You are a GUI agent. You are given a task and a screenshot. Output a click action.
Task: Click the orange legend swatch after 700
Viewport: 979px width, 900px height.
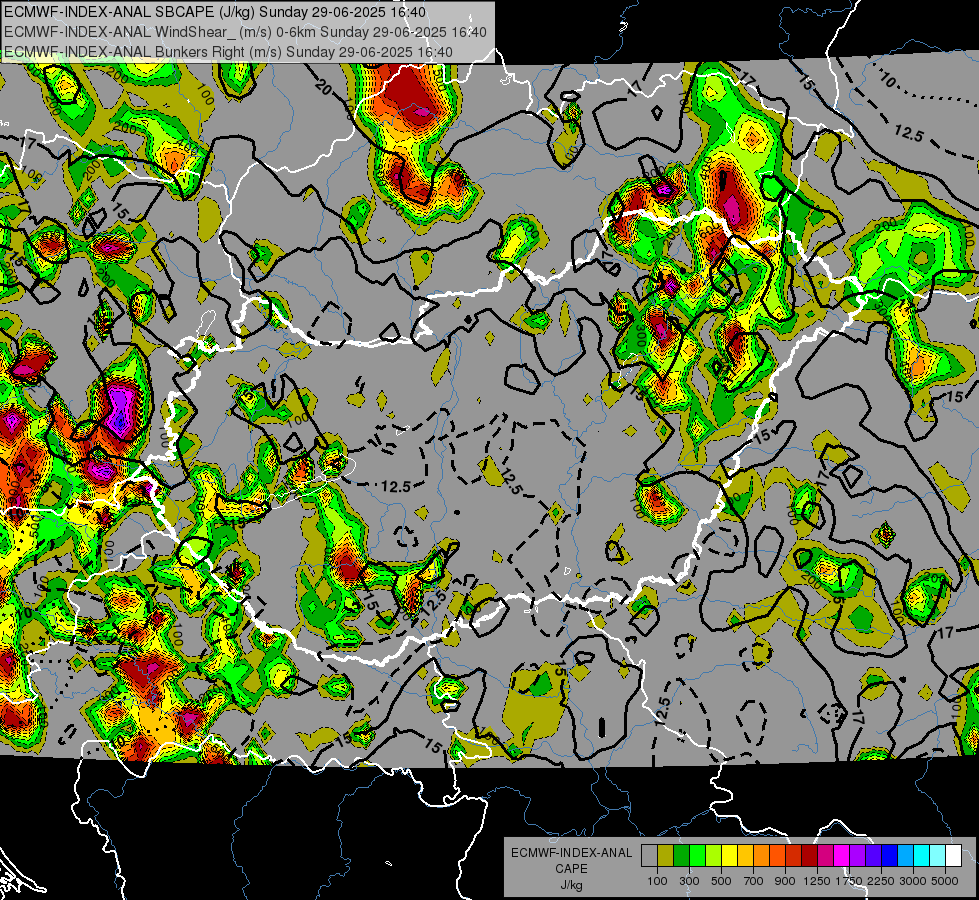pyautogui.click(x=762, y=856)
